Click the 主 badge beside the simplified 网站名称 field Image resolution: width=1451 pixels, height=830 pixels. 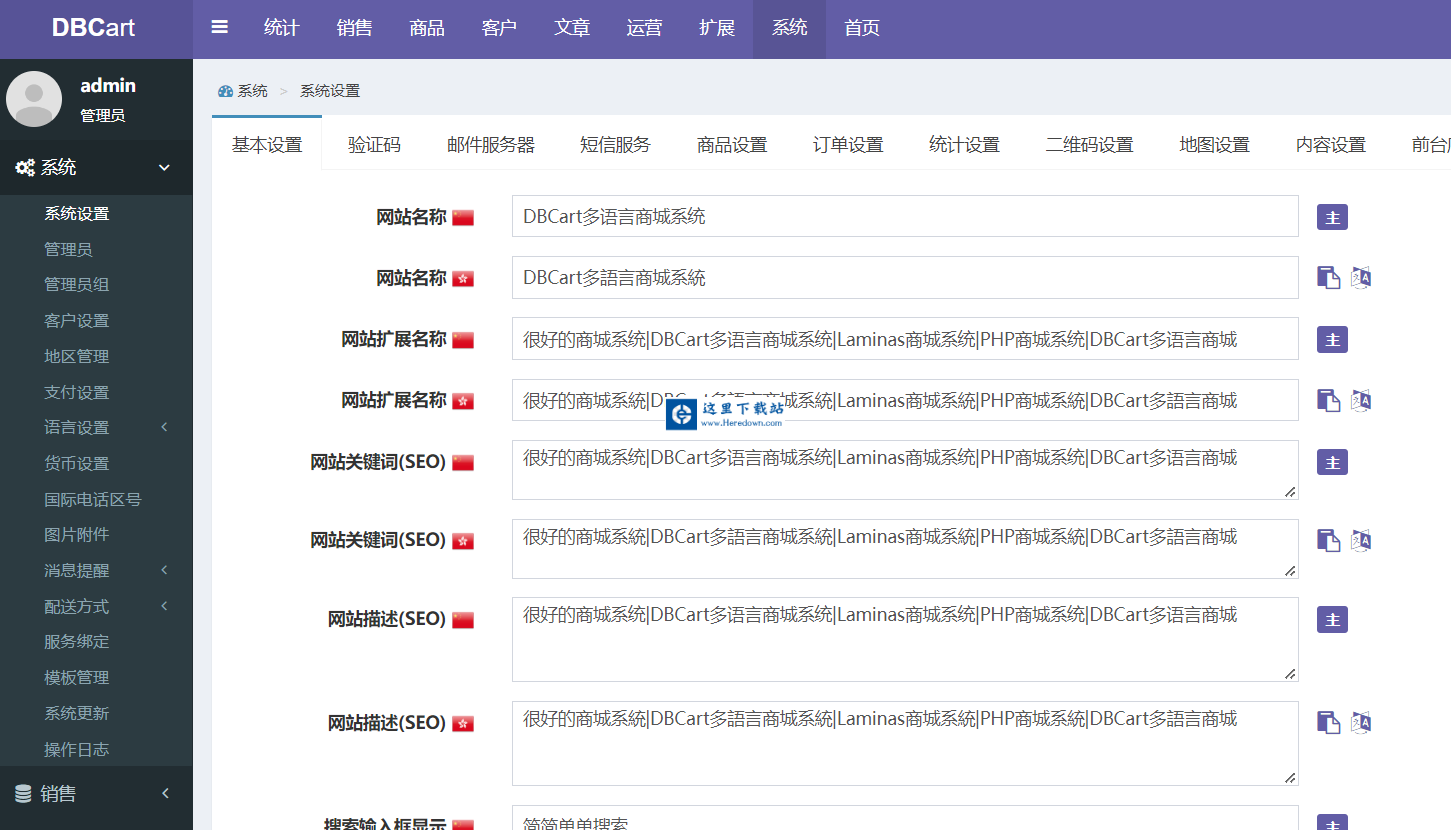1332,217
